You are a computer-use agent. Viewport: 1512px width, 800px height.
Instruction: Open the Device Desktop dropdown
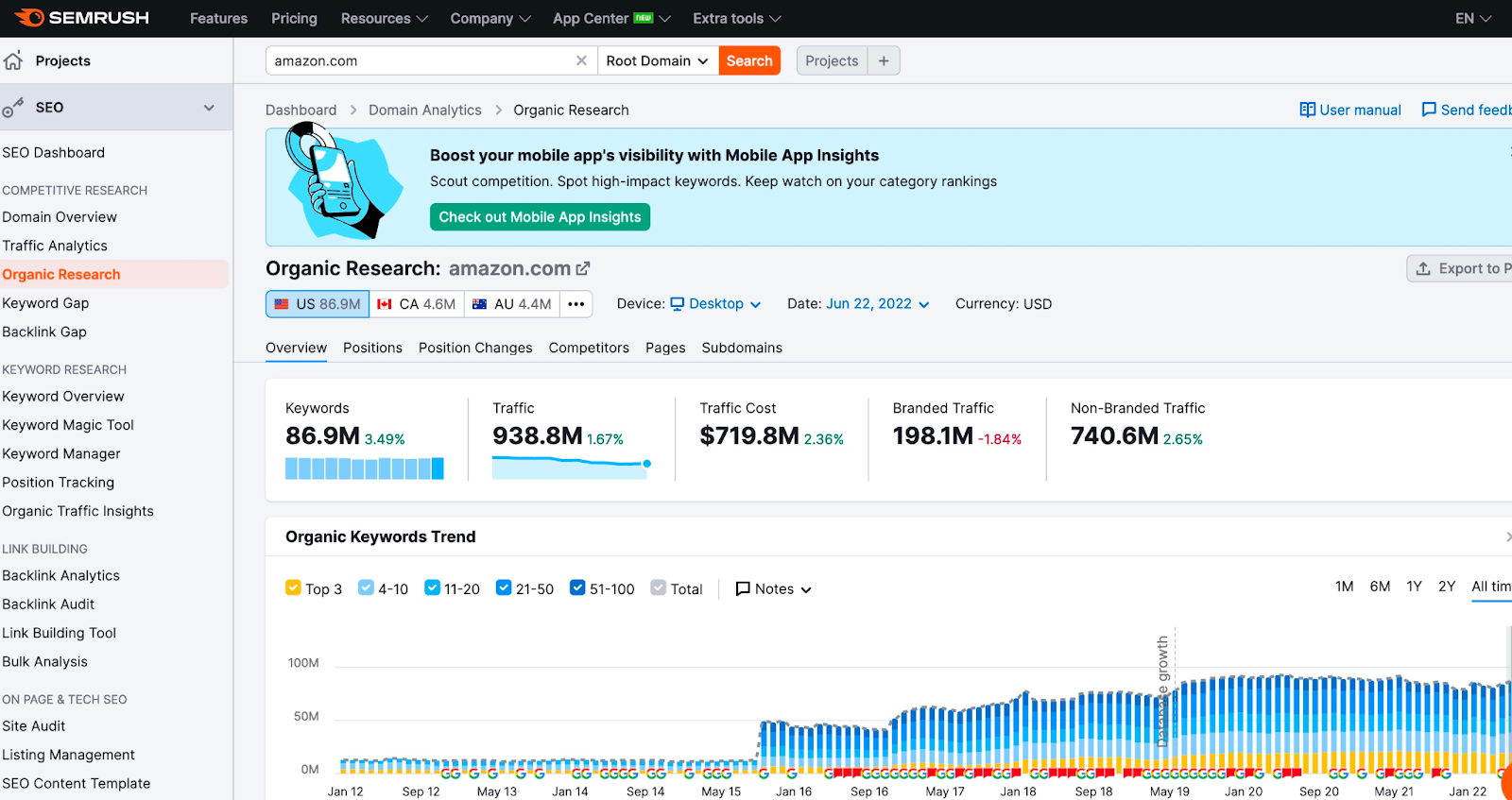pos(716,304)
